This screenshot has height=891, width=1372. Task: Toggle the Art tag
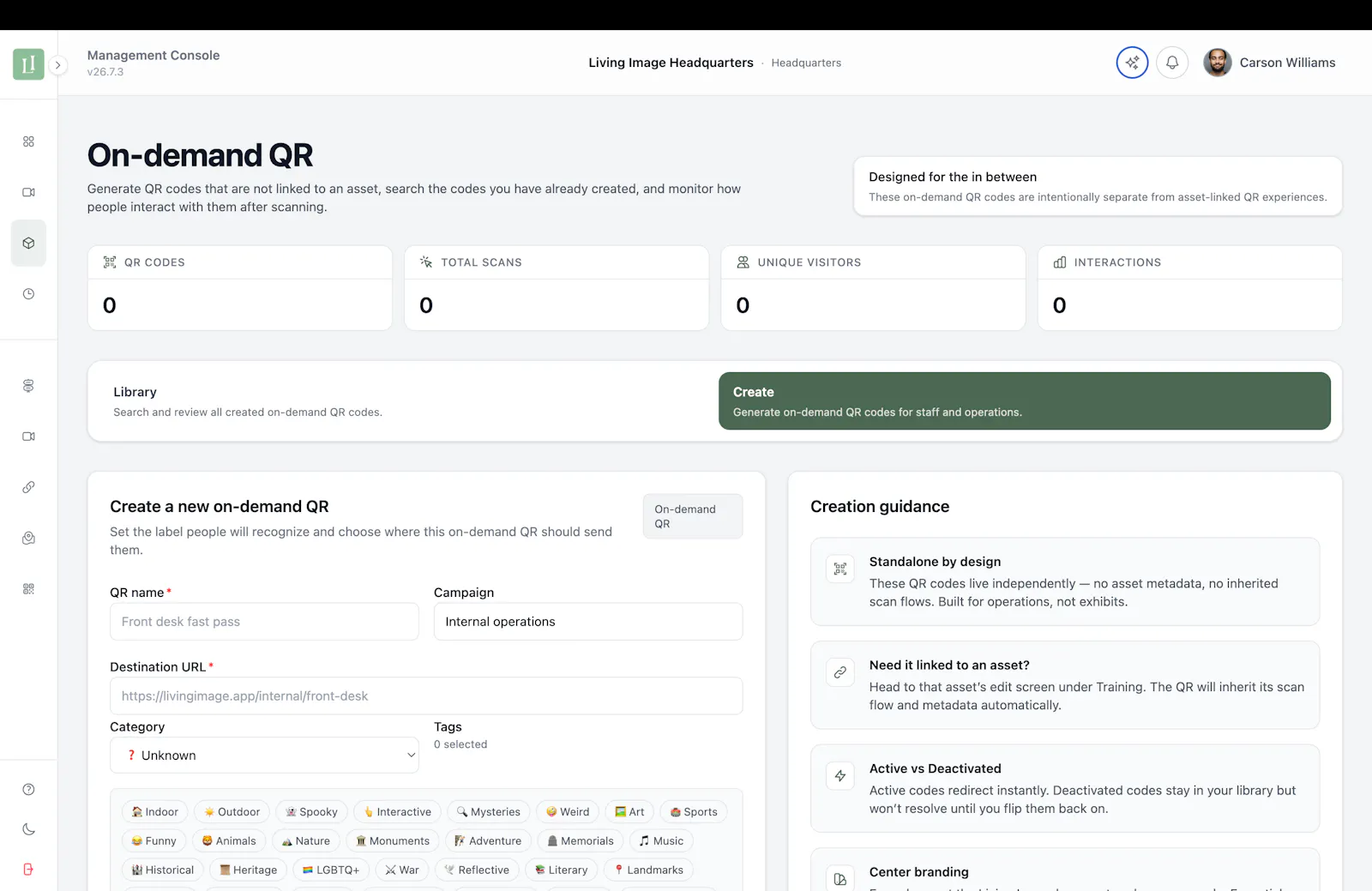point(629,812)
